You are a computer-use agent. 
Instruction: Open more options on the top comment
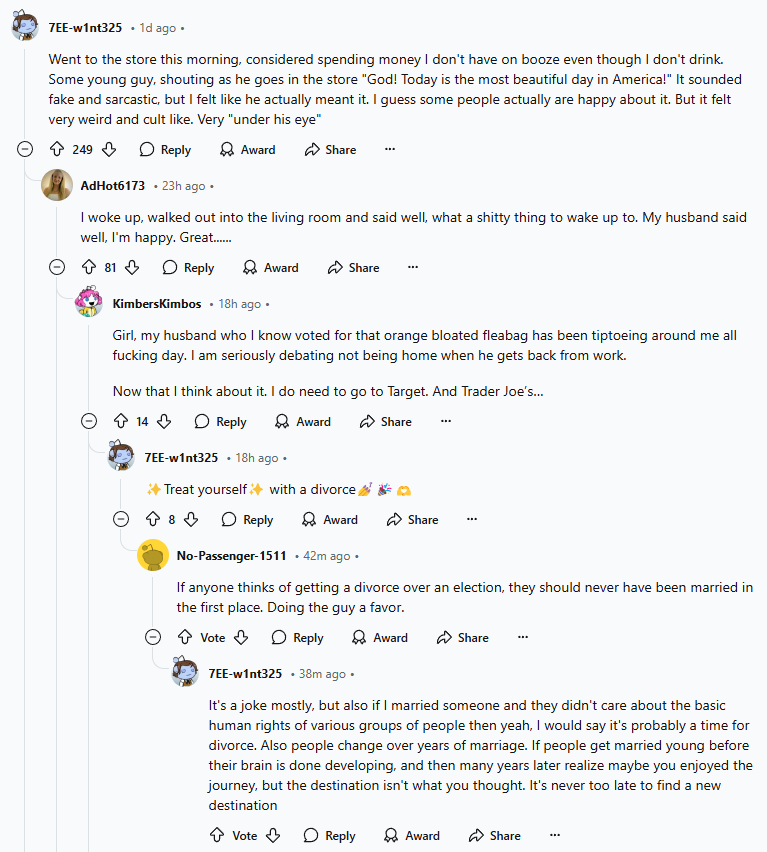390,149
